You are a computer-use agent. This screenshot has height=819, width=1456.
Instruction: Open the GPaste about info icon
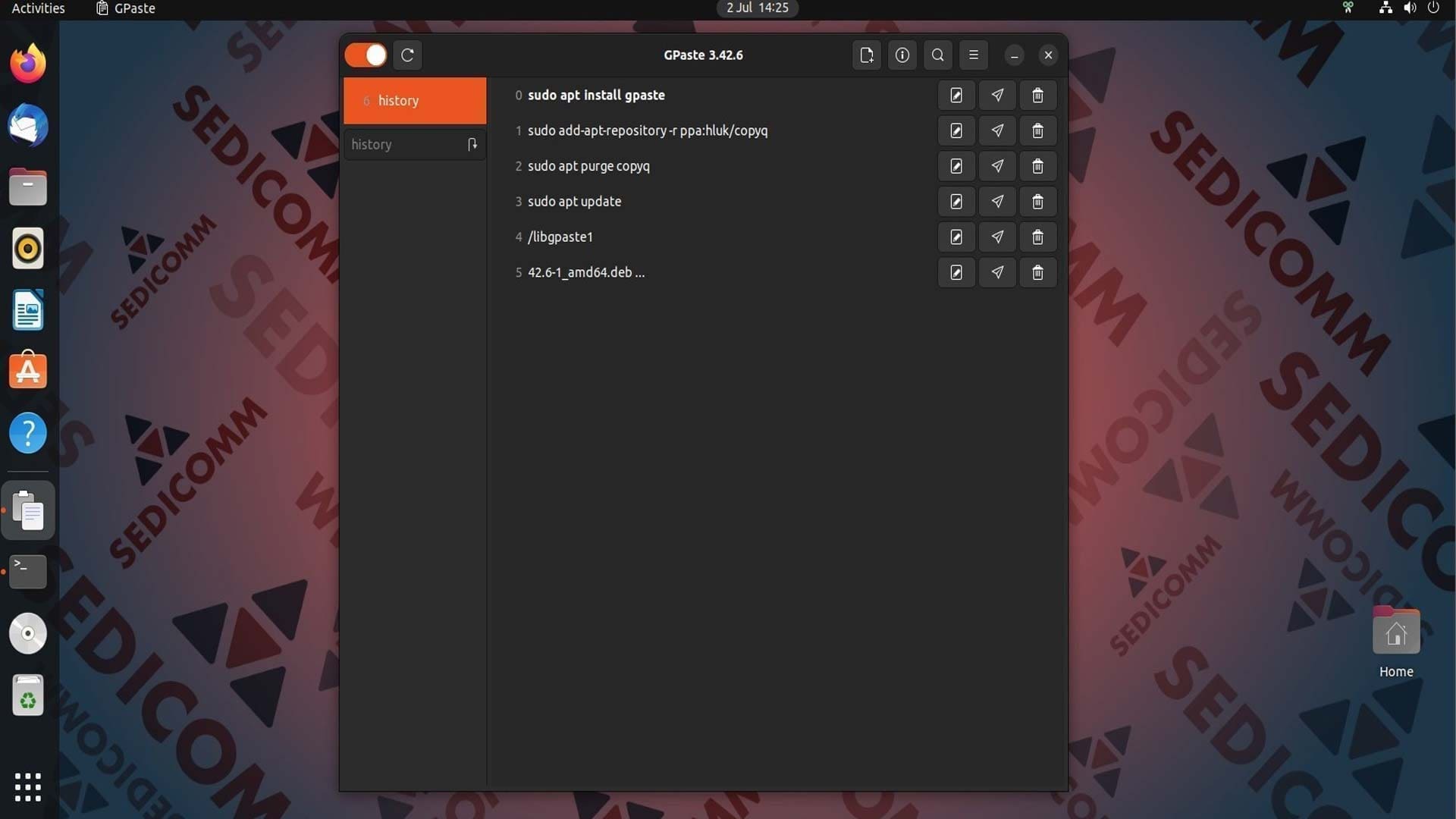[x=902, y=55]
